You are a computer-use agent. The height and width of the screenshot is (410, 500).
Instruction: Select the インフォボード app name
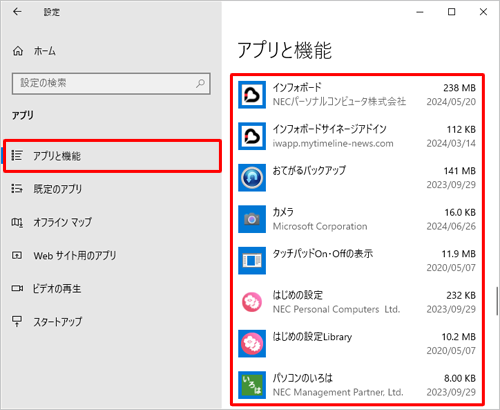(x=297, y=87)
